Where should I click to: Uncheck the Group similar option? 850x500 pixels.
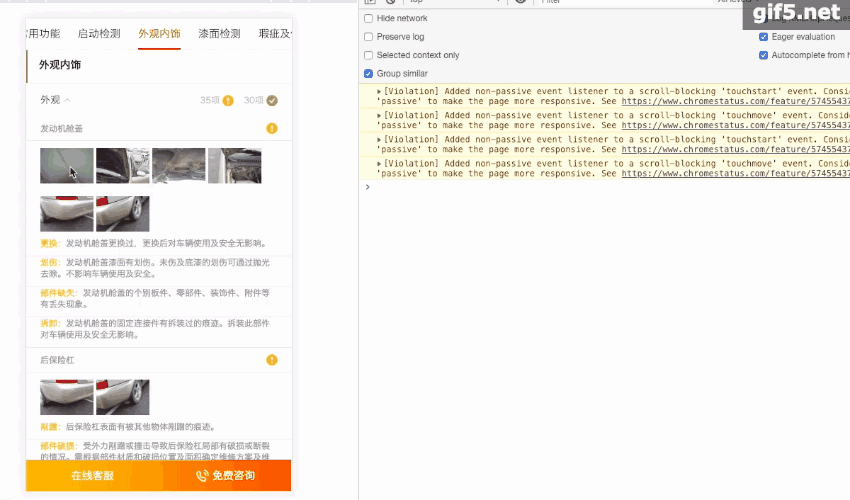click(x=369, y=74)
